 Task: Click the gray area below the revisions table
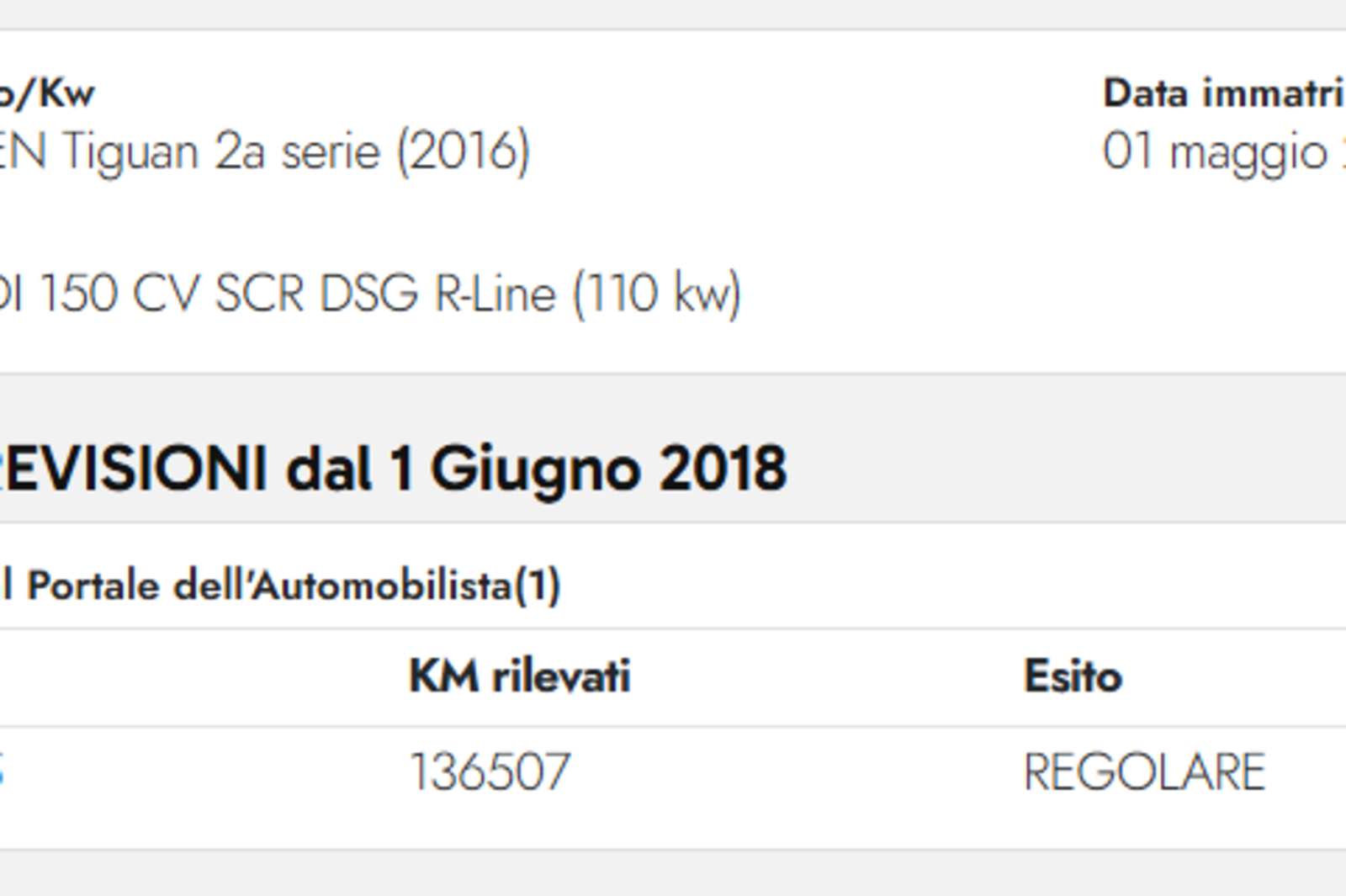click(673, 874)
